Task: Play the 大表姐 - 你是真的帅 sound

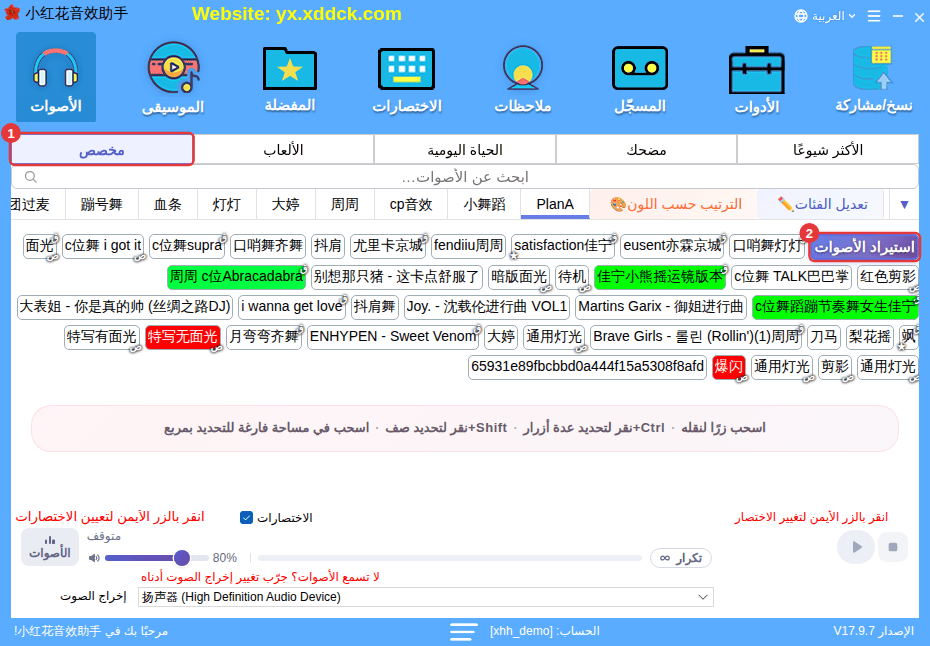Action: pyautogui.click(x=125, y=307)
